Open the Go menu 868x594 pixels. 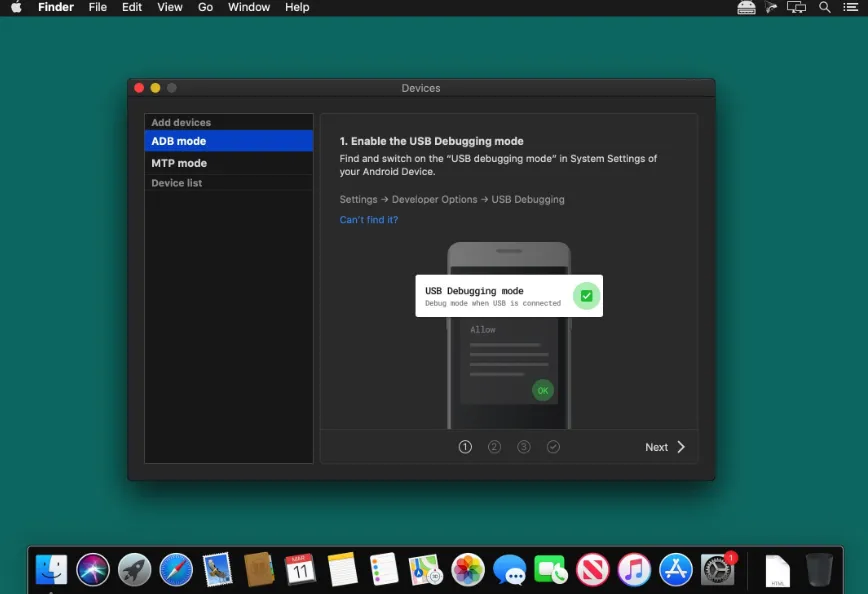(205, 7)
